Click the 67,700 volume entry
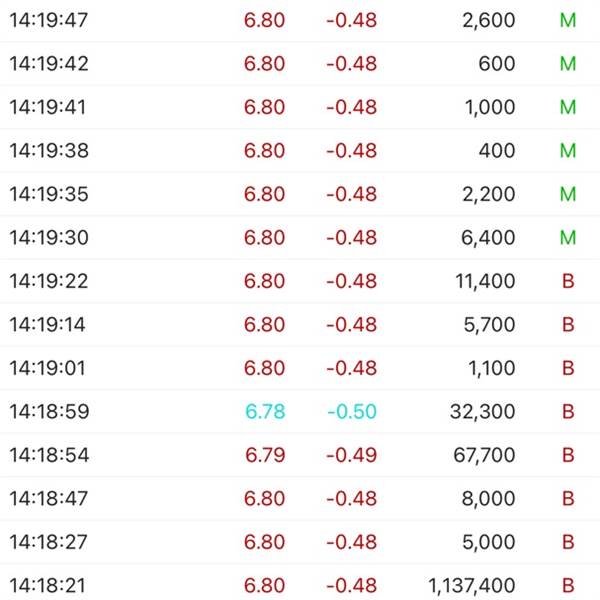Image resolution: width=600 pixels, height=600 pixels. (x=484, y=455)
